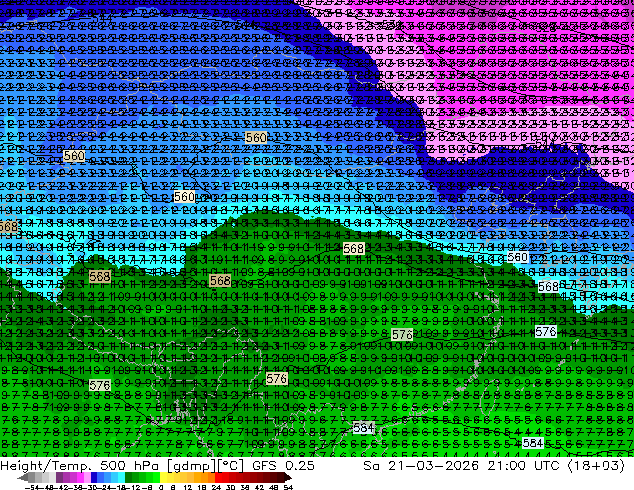The image size is (634, 490).
Task: Click the '-54' legend scale value
Action: click(x=32, y=488)
